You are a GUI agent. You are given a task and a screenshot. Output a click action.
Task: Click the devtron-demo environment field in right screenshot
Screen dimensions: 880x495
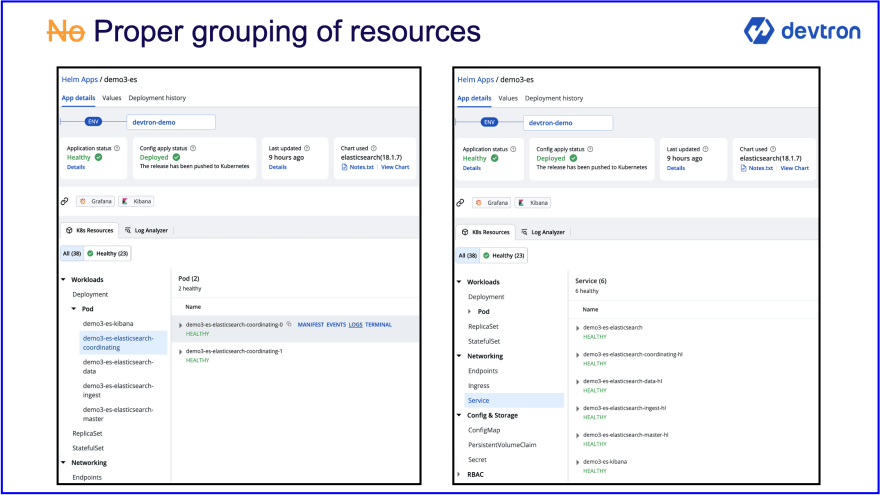568,122
